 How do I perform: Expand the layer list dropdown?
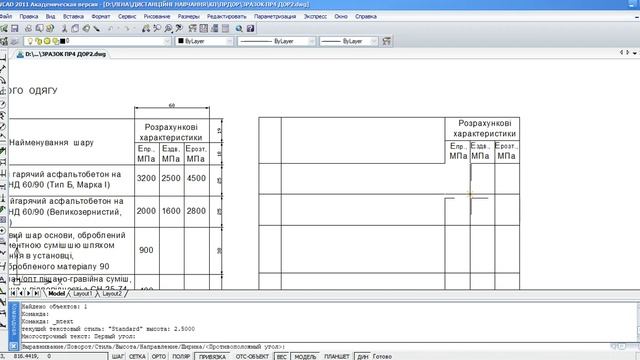[x=167, y=41]
